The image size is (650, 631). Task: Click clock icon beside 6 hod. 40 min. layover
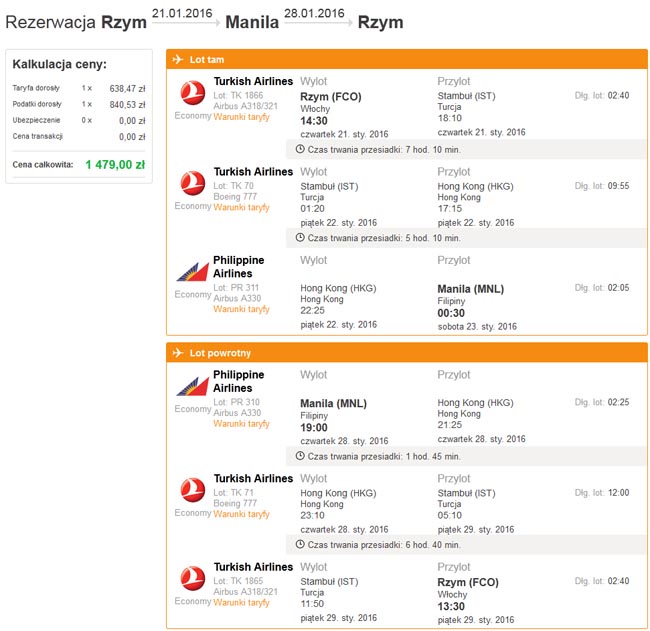click(x=300, y=544)
